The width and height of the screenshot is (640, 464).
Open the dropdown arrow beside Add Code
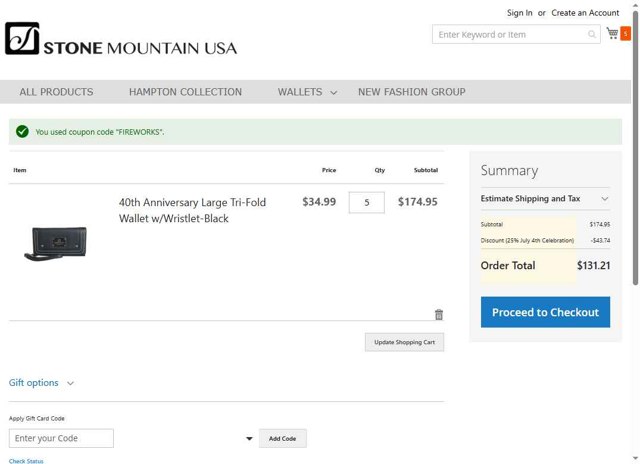point(249,439)
